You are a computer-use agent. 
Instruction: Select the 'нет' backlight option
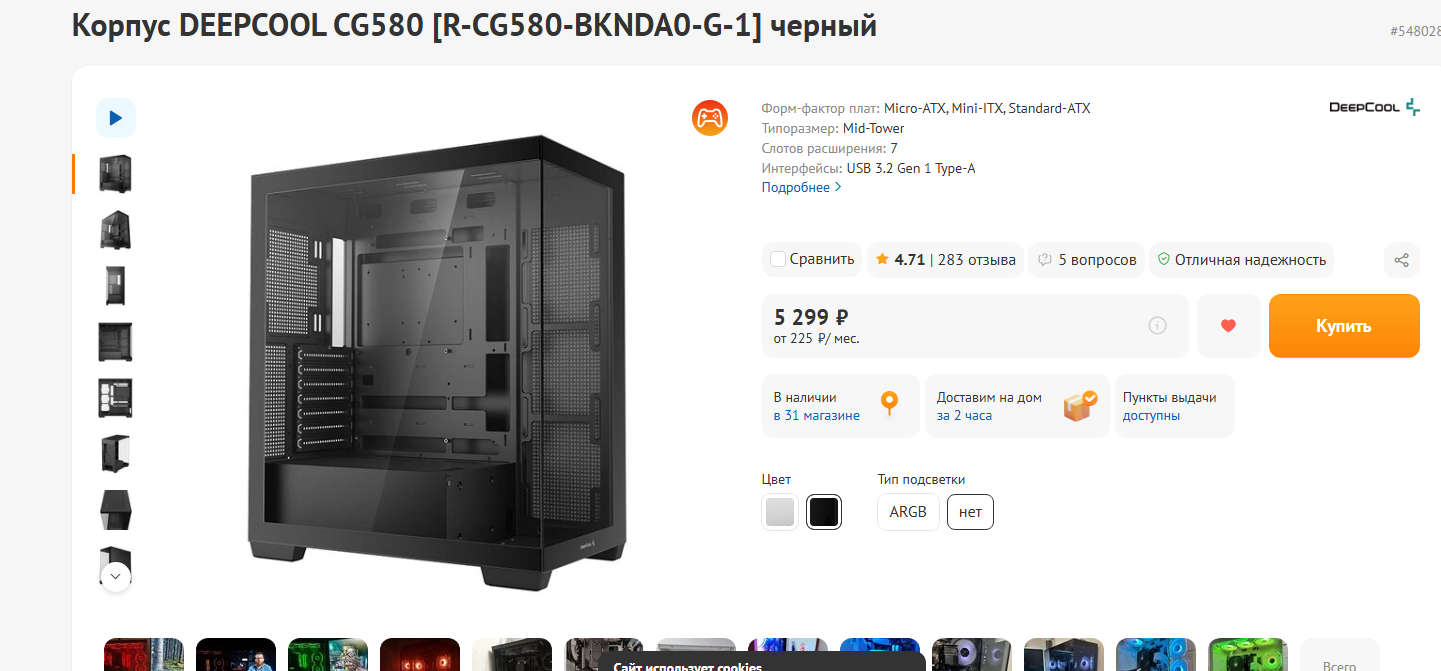click(x=970, y=512)
